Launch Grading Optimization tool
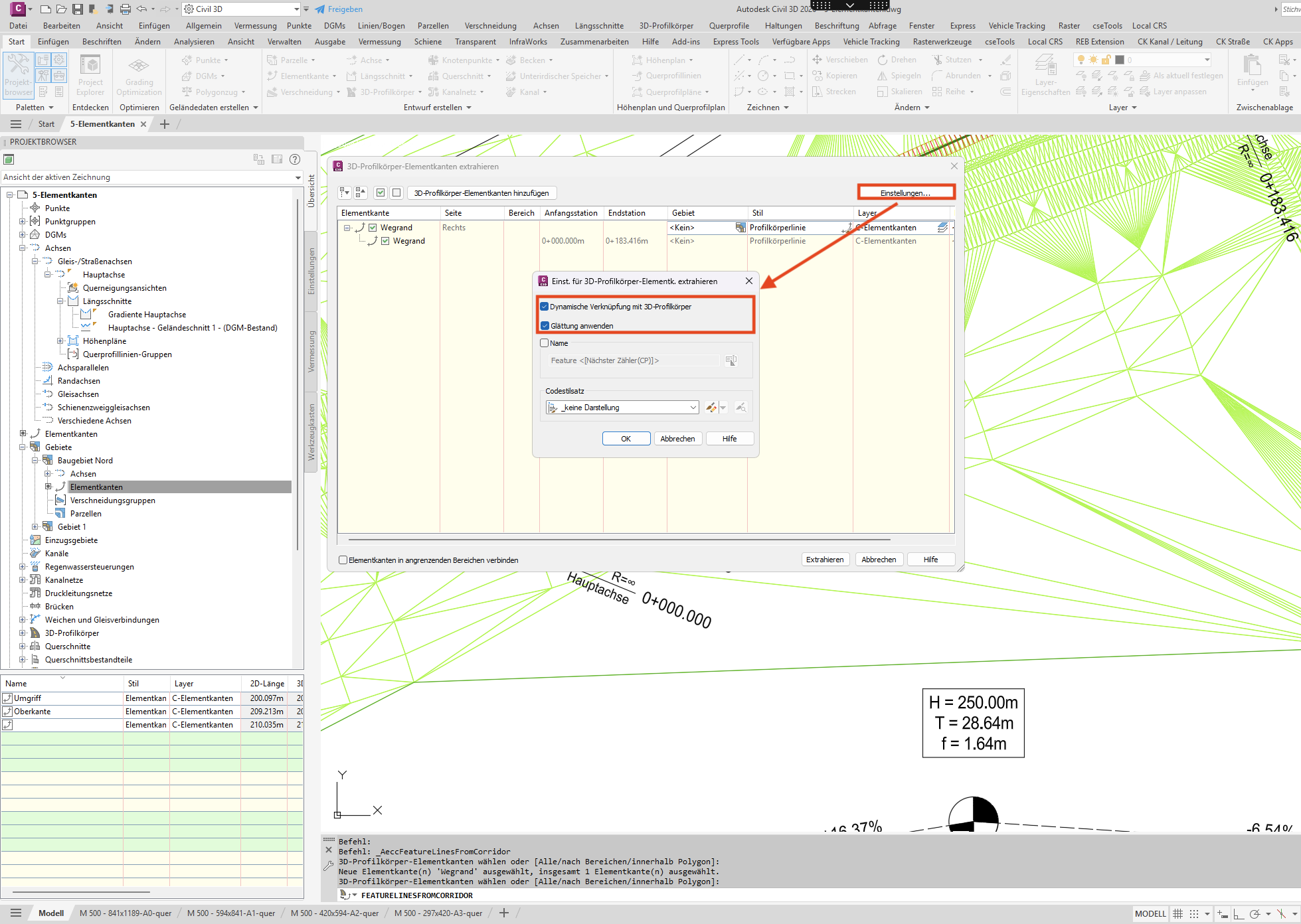 pyautogui.click(x=139, y=75)
